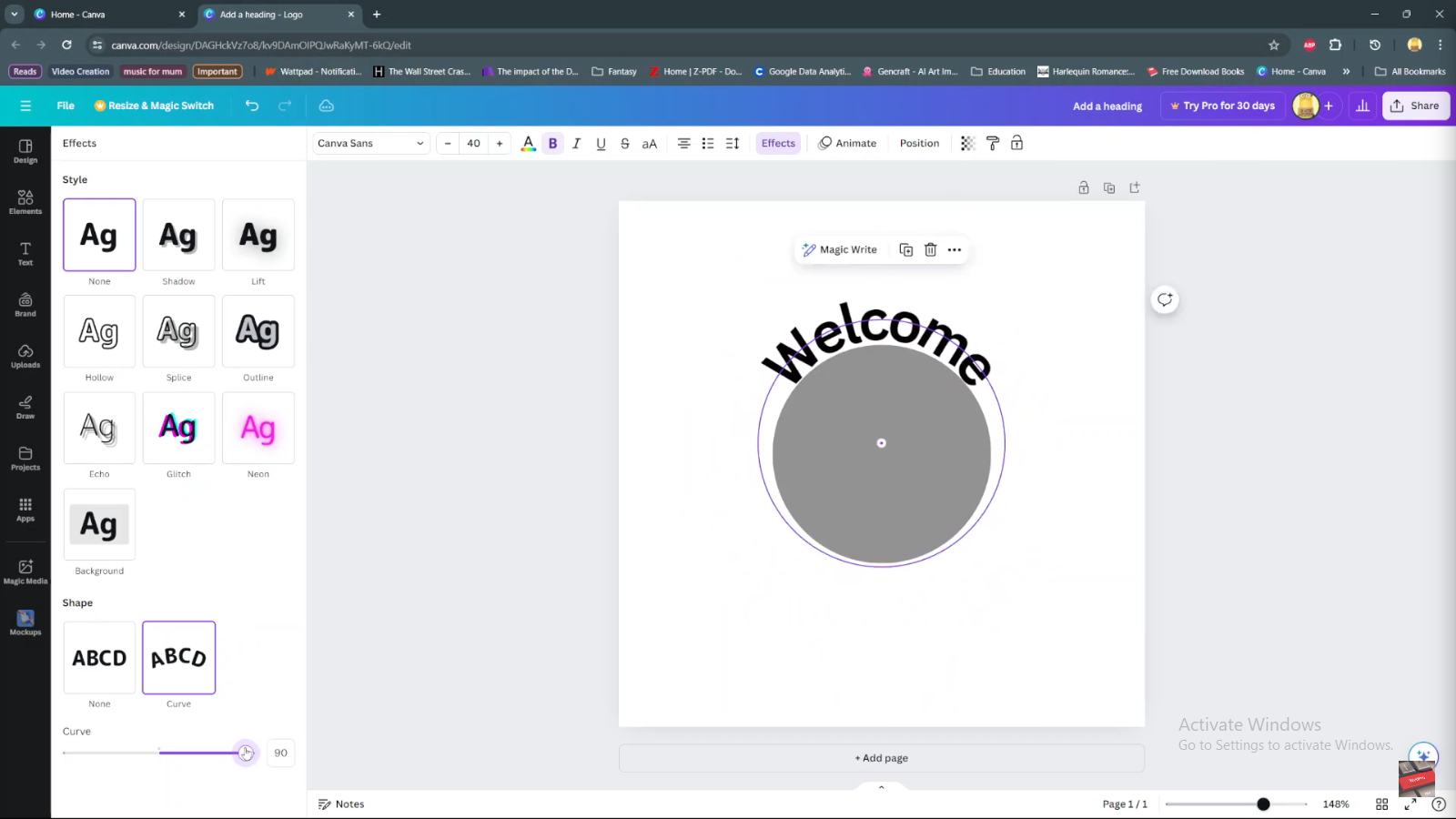This screenshot has height=819, width=1456.
Task: Click the zoom slider handle
Action: pyautogui.click(x=1263, y=804)
